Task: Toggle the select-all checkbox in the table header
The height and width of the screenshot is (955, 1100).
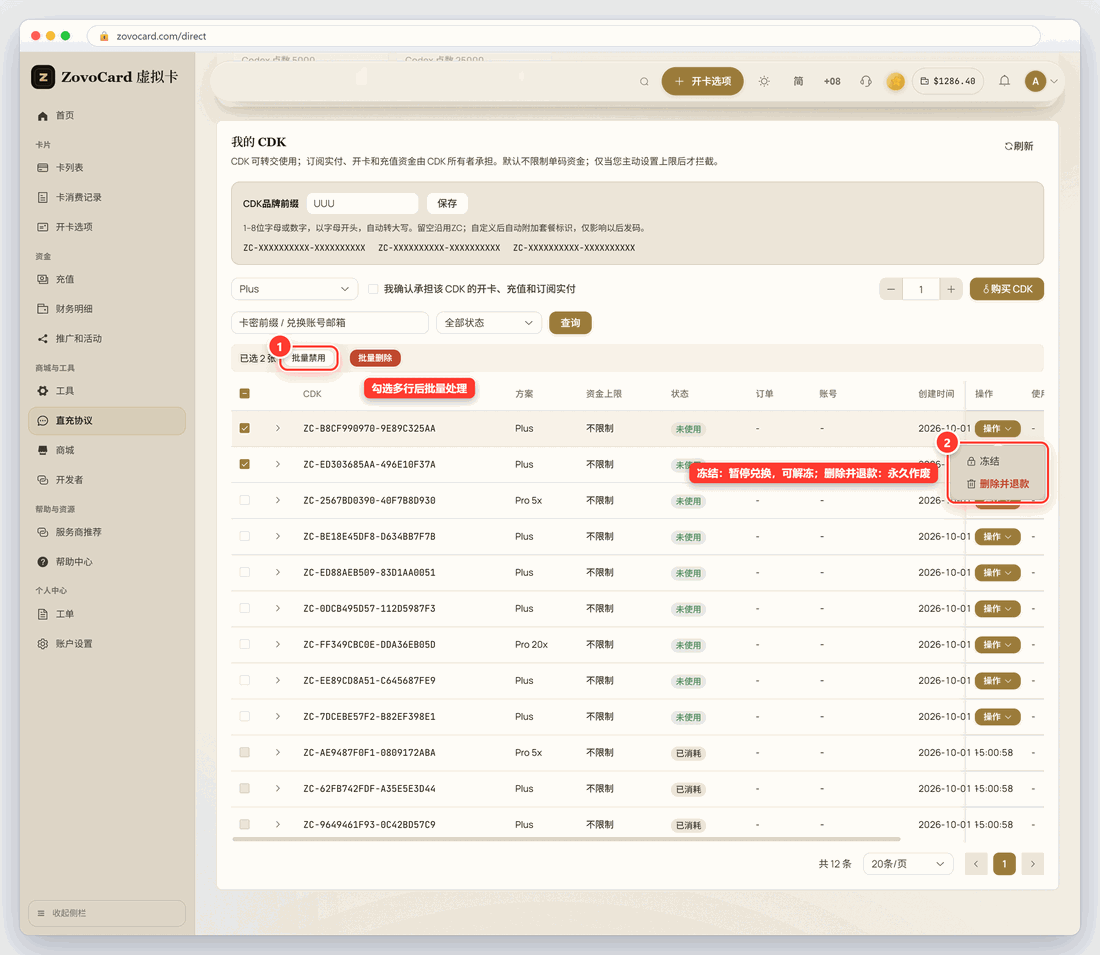Action: 245,394
